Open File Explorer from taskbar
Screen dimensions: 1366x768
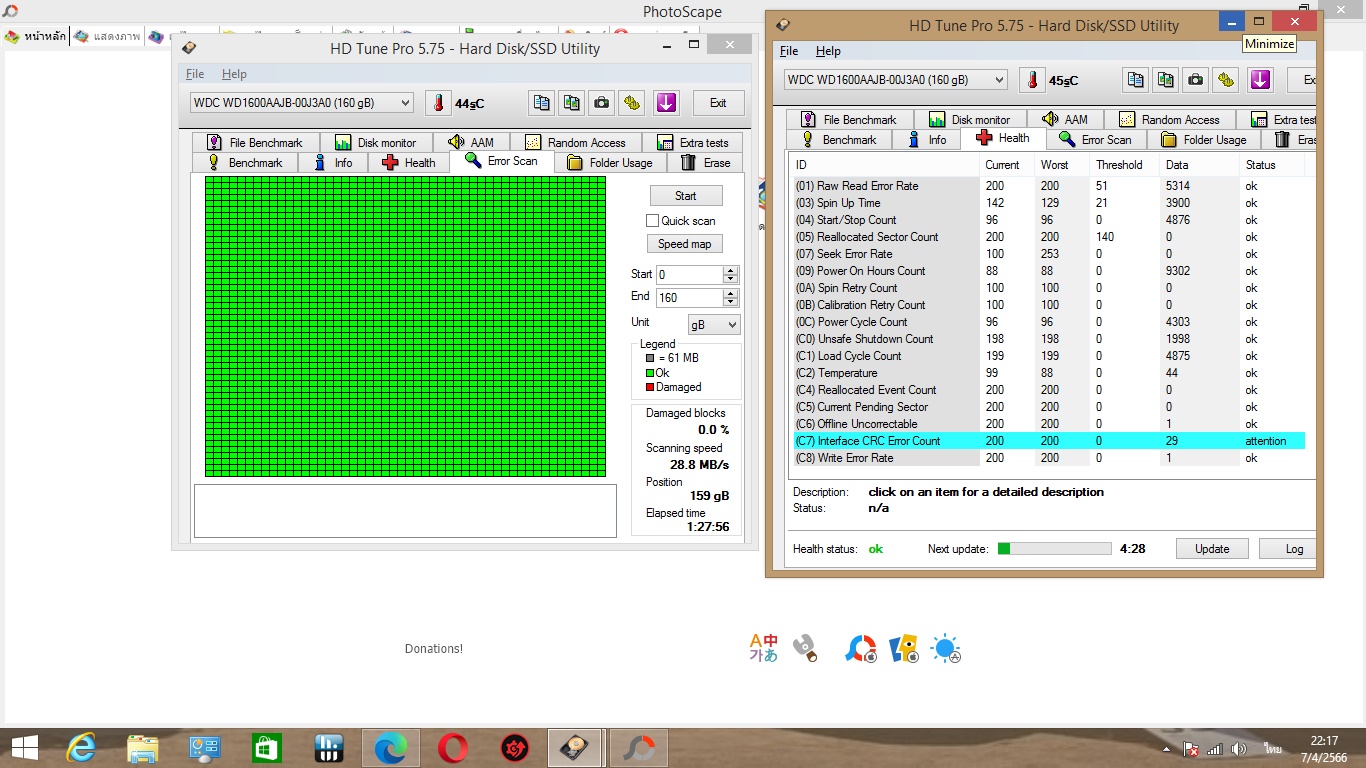coord(143,747)
